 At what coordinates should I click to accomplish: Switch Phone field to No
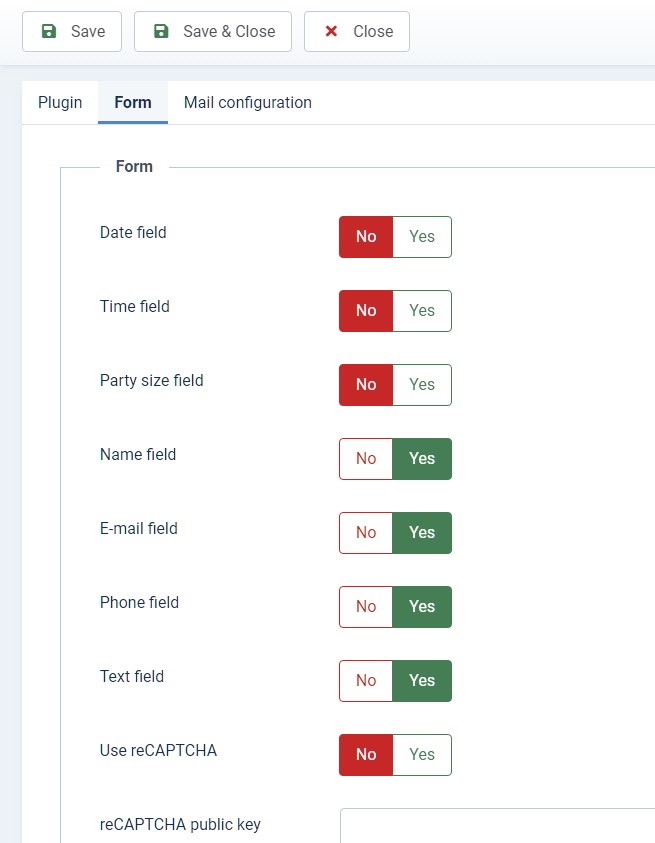366,607
